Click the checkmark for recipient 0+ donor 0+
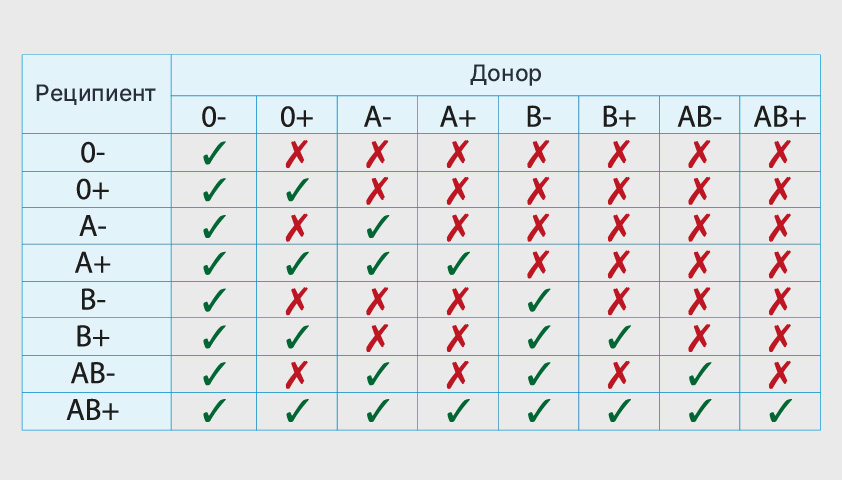Image resolution: width=842 pixels, height=480 pixels. point(296,190)
